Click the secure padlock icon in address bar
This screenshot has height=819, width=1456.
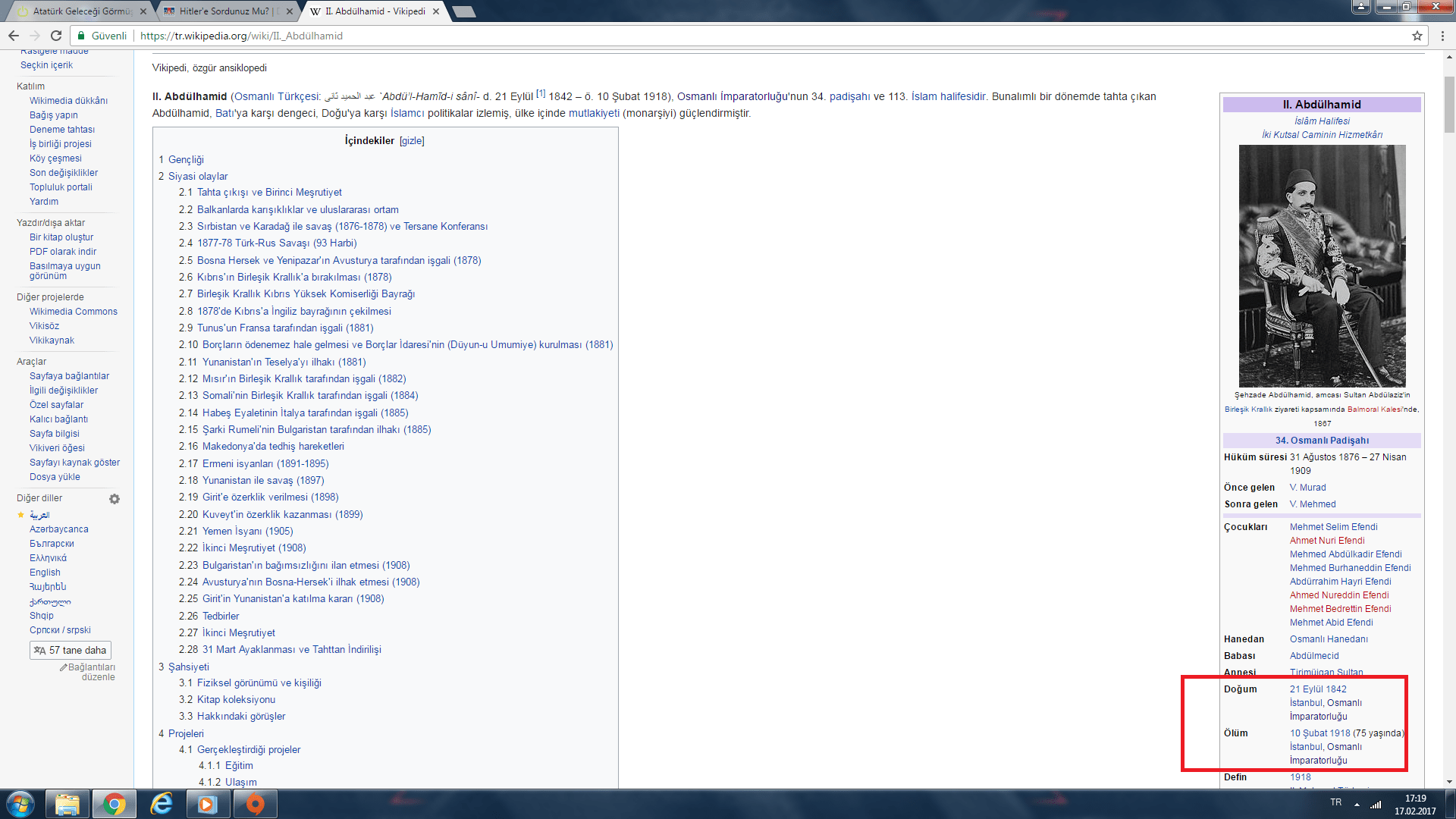pos(81,36)
